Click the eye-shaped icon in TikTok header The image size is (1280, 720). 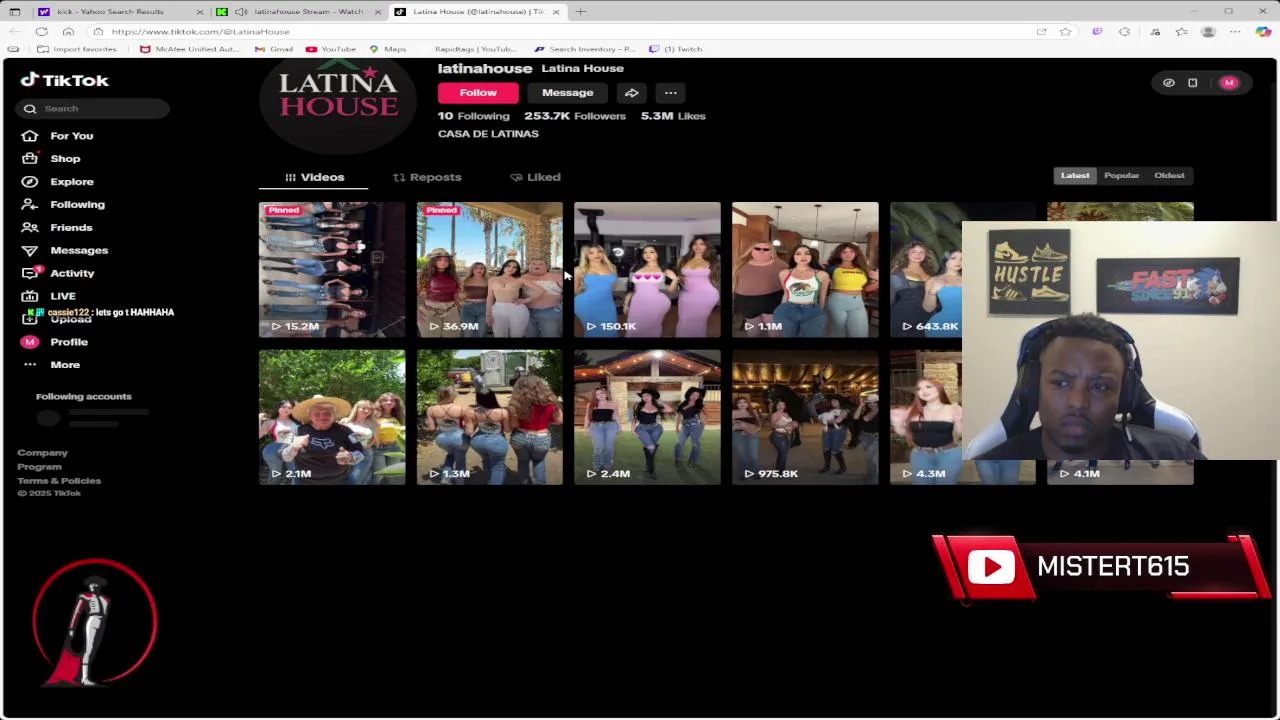(x=1168, y=83)
